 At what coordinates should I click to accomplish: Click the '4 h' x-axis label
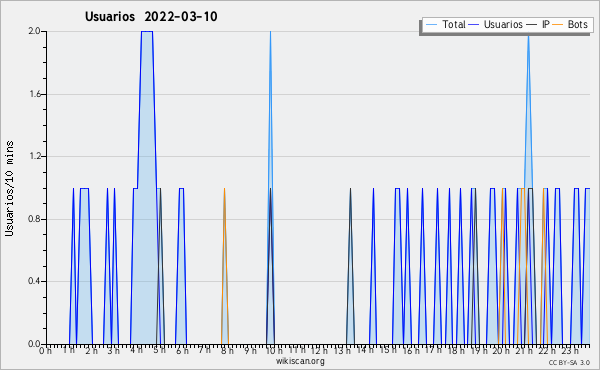pyautogui.click(x=136, y=350)
